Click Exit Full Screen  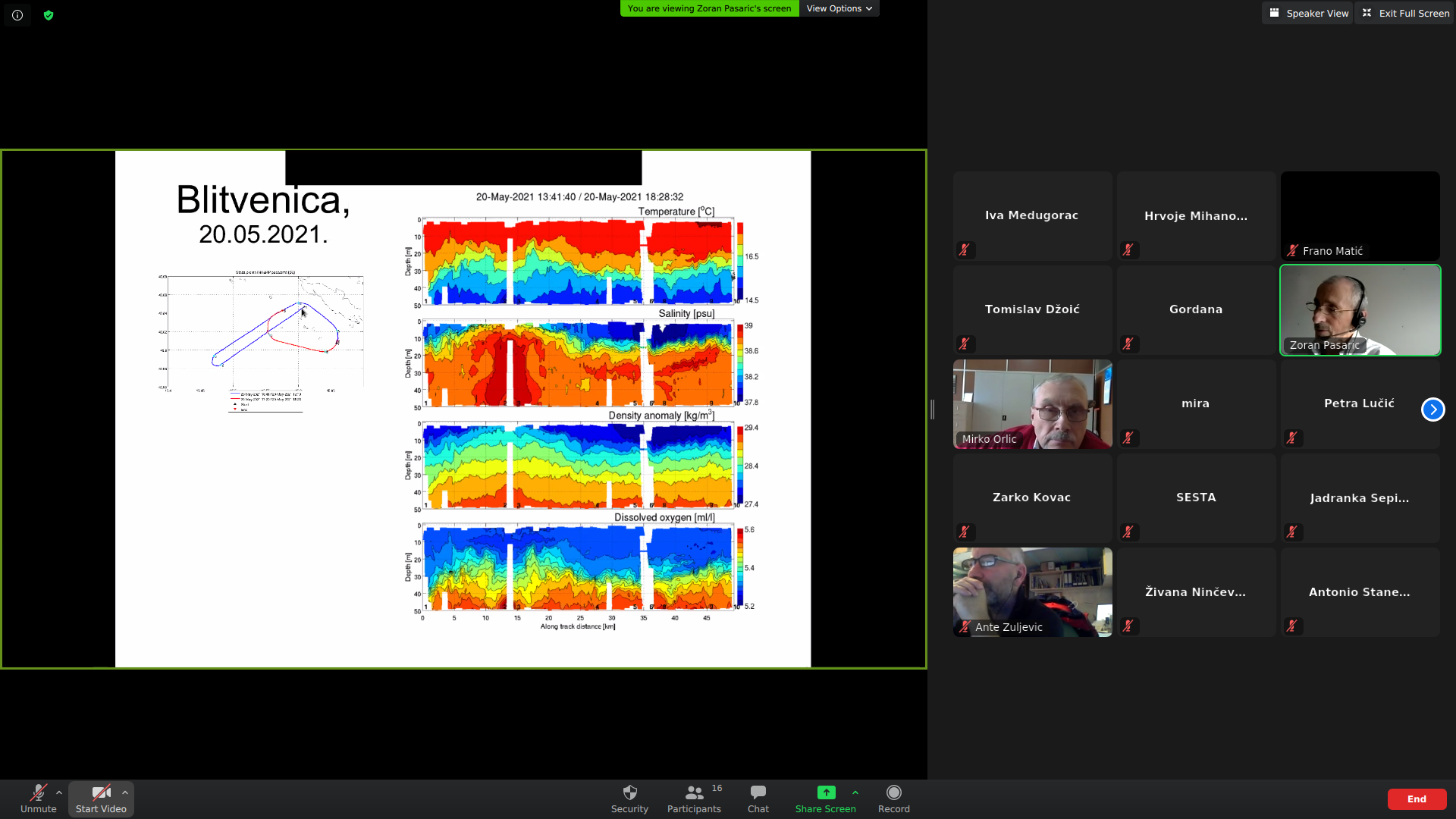(1404, 13)
